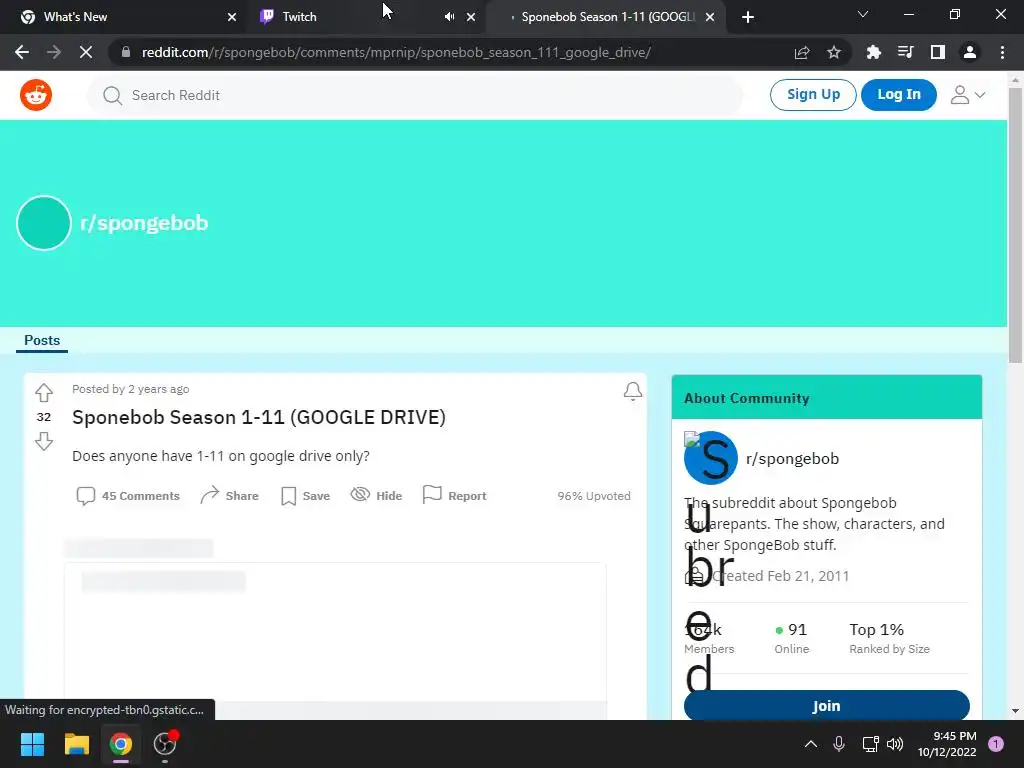1024x768 pixels.
Task: Open the network tray icon
Action: 870,744
